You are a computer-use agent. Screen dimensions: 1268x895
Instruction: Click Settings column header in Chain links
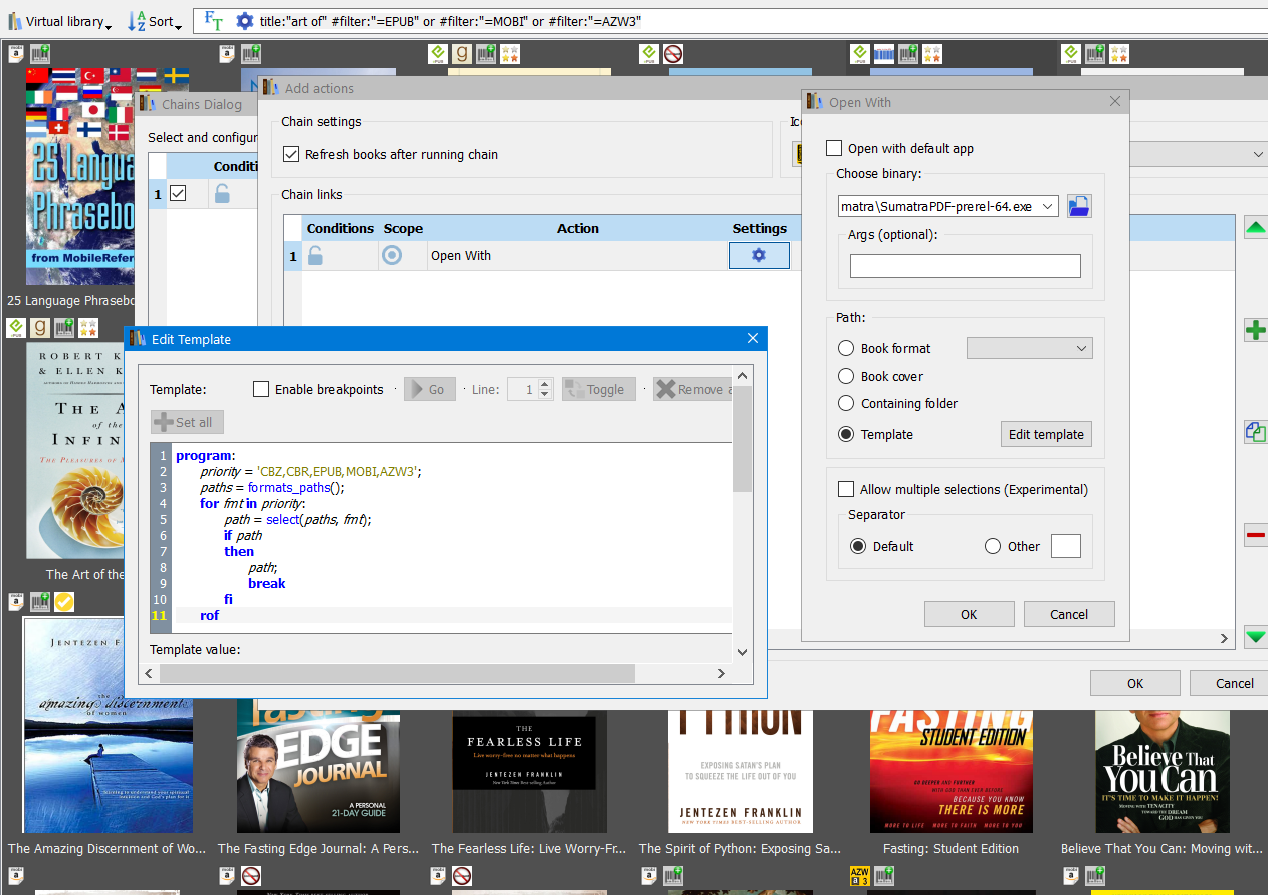coord(760,228)
